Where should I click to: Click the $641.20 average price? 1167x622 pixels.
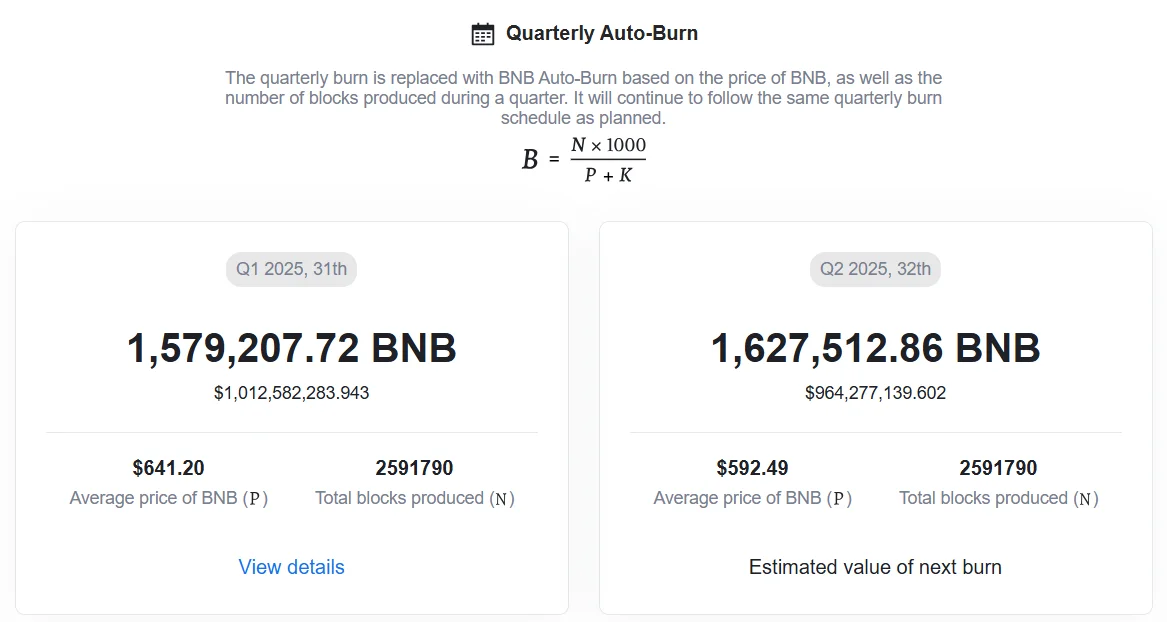168,468
